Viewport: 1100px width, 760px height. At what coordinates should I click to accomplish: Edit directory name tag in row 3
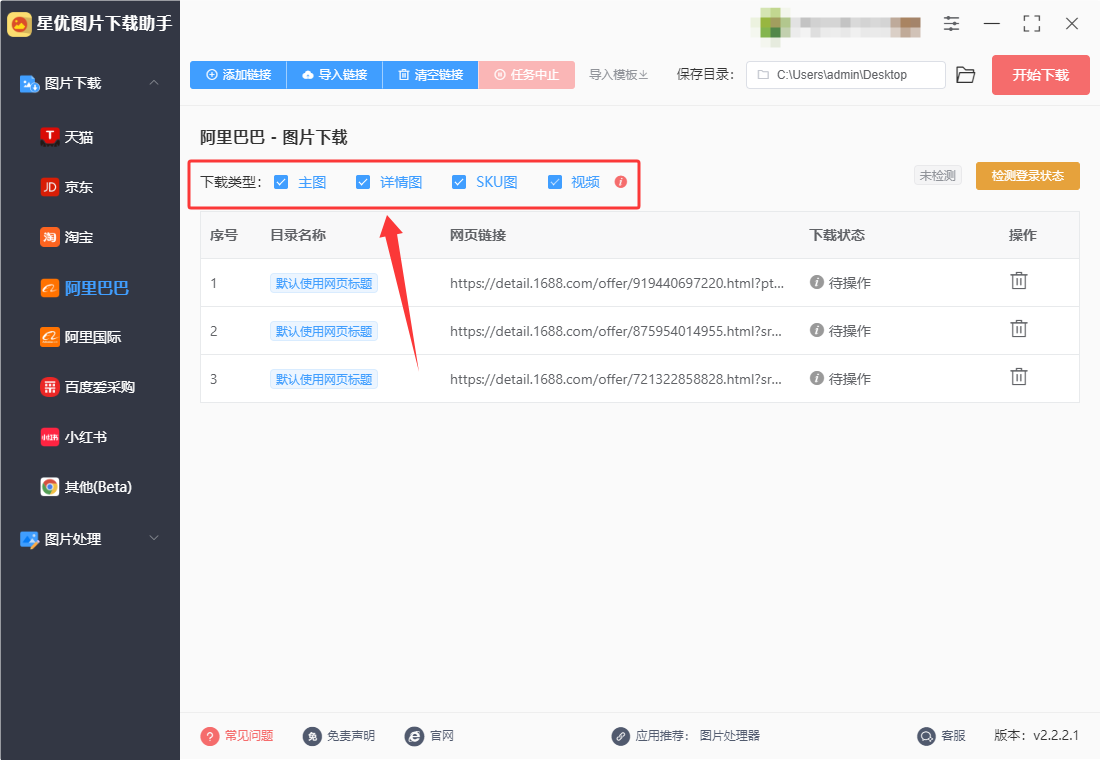[323, 379]
